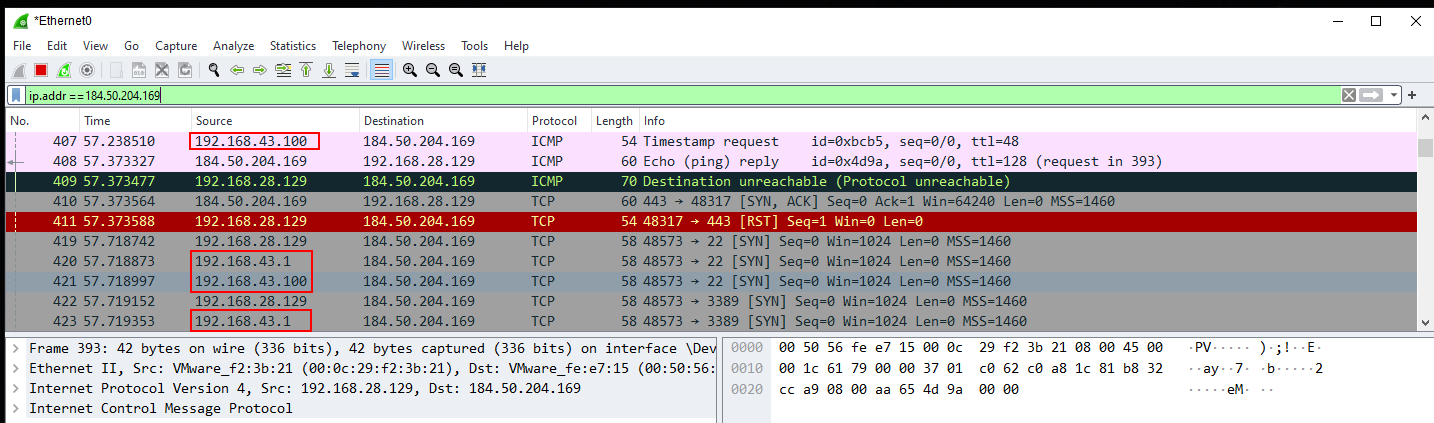Open the Analyze menu
This screenshot has height=423, width=1434.
coord(233,46)
